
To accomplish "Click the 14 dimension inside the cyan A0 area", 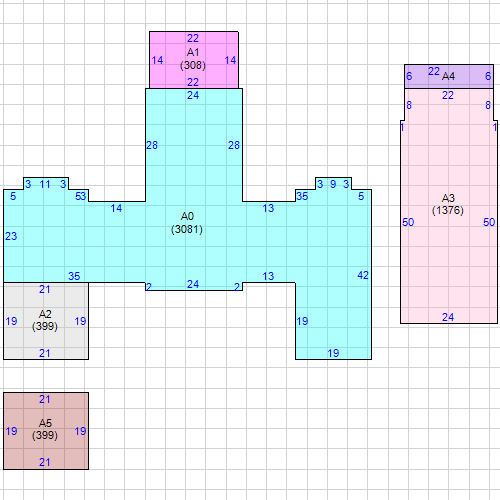I will (x=116, y=209).
